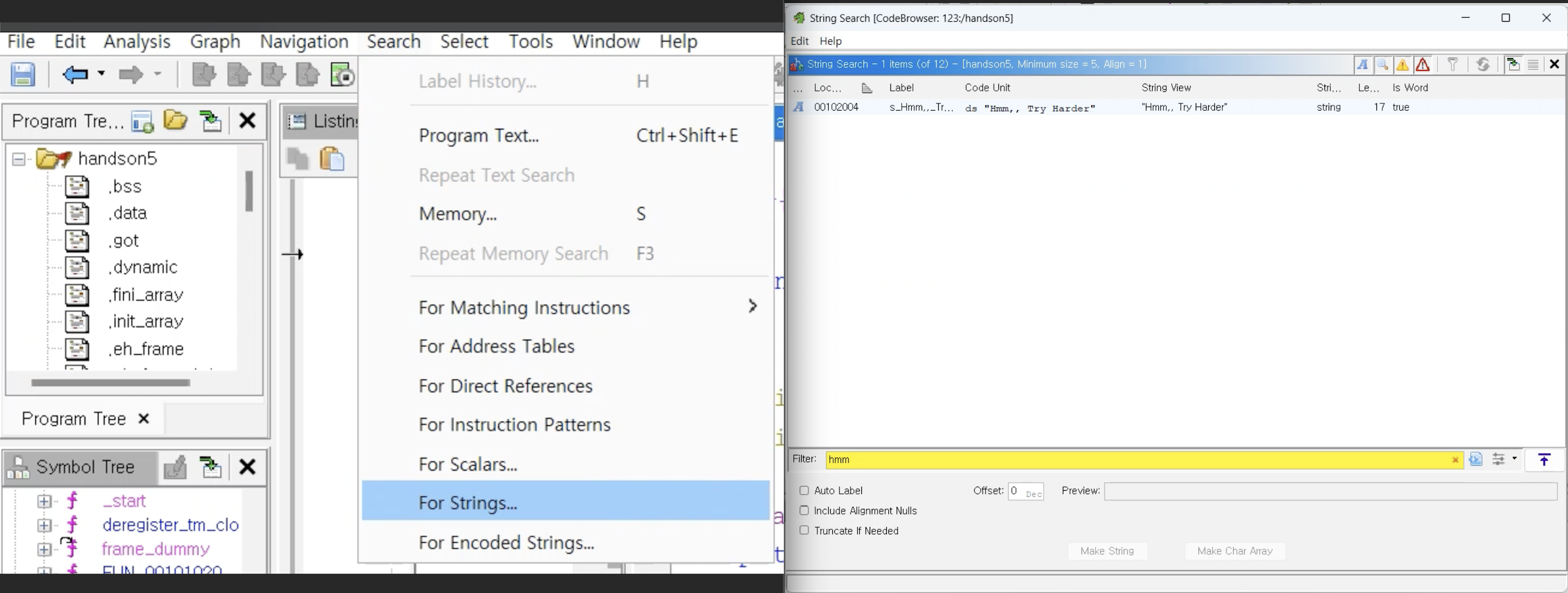Click the blue scroll-to-top arrow button
The image size is (1568, 593).
(1544, 460)
